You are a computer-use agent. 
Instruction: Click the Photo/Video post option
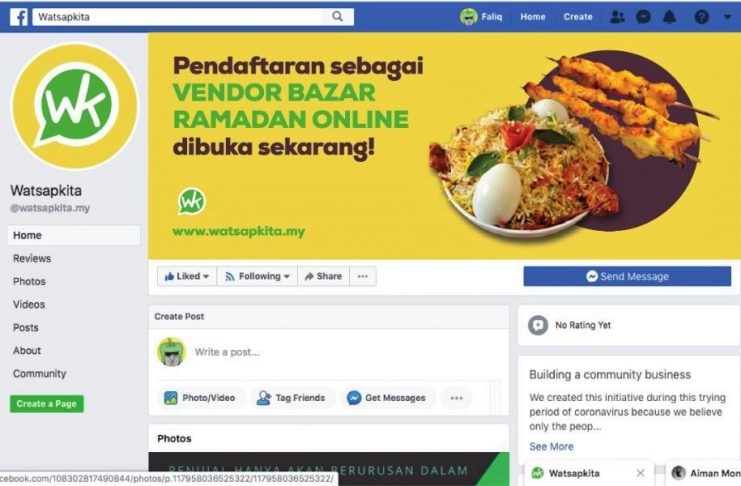199,398
